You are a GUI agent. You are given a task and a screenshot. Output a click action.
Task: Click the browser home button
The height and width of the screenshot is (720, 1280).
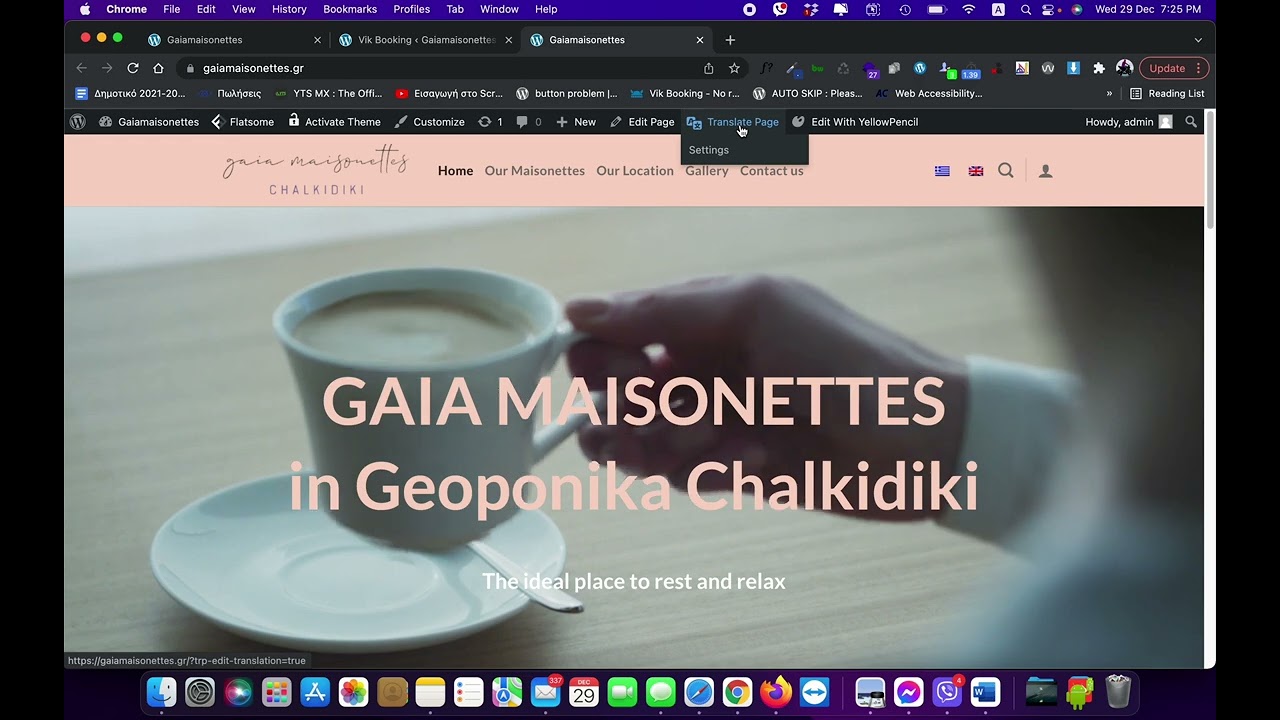click(158, 68)
